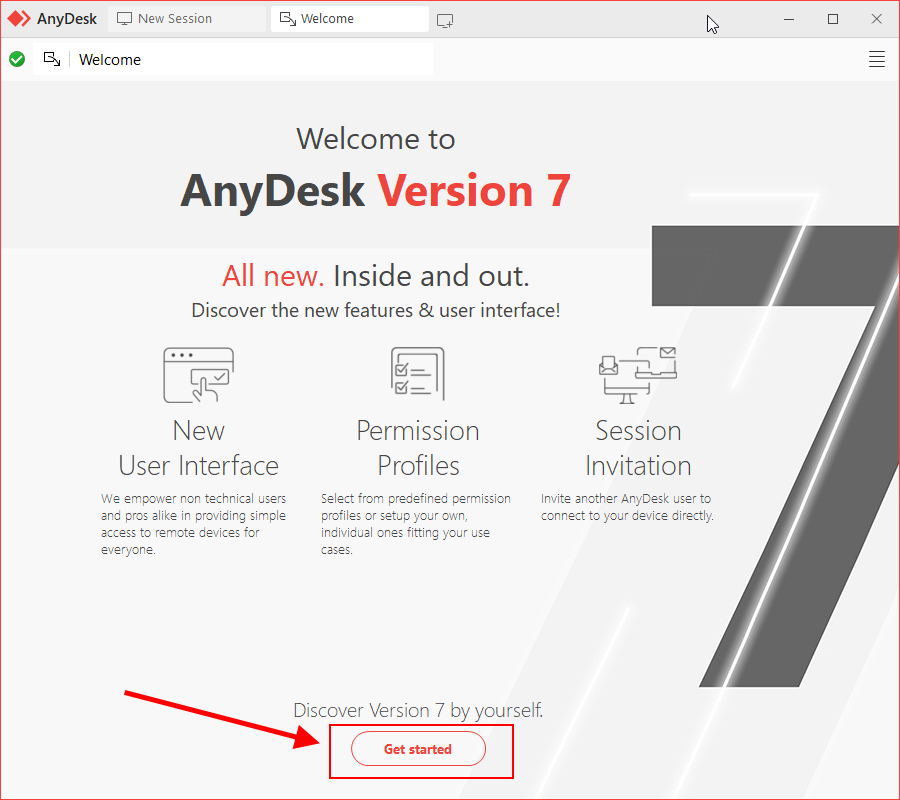Click the "Session Invitation" heading
Image resolution: width=900 pixels, height=800 pixels.
[638, 448]
